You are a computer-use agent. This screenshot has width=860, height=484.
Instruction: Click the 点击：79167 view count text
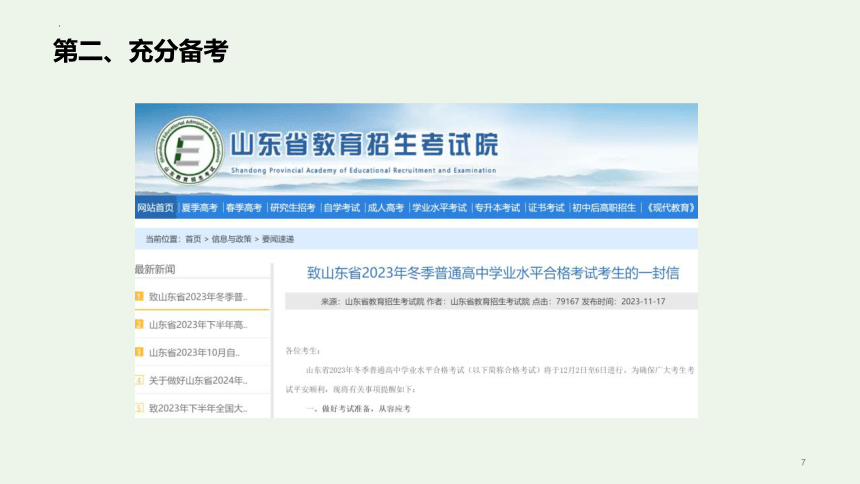(556, 301)
